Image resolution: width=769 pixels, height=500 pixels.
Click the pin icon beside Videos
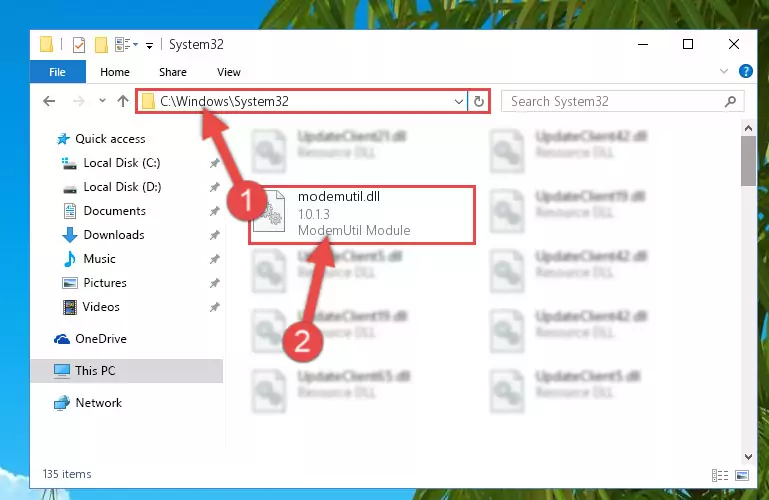(214, 307)
